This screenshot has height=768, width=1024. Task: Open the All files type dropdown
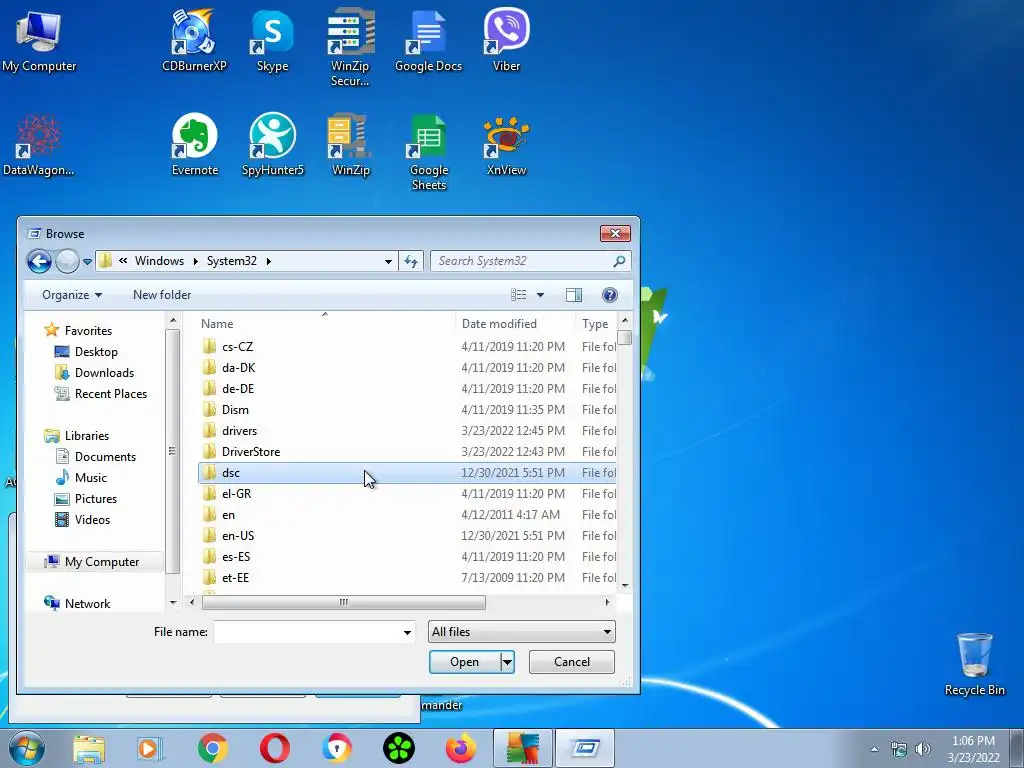[521, 632]
